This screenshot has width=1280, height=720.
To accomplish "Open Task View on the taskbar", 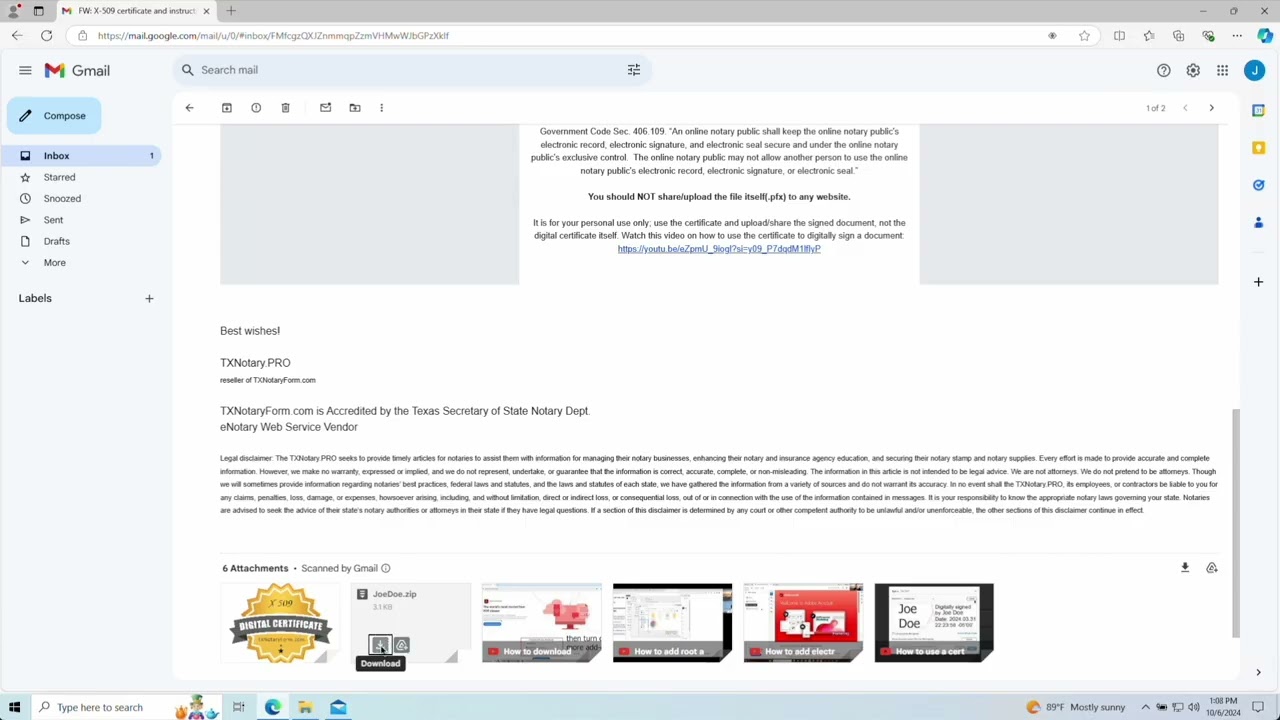I will tap(239, 708).
